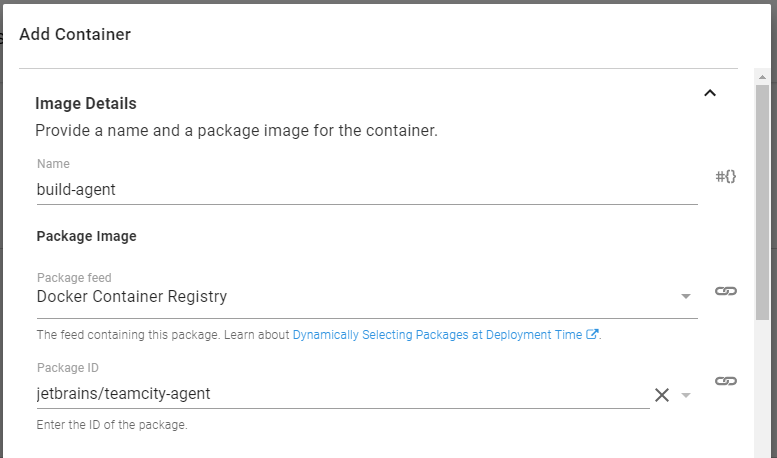Click the chain icon beside Package feed
Image resolution: width=777 pixels, height=458 pixels.
click(726, 291)
